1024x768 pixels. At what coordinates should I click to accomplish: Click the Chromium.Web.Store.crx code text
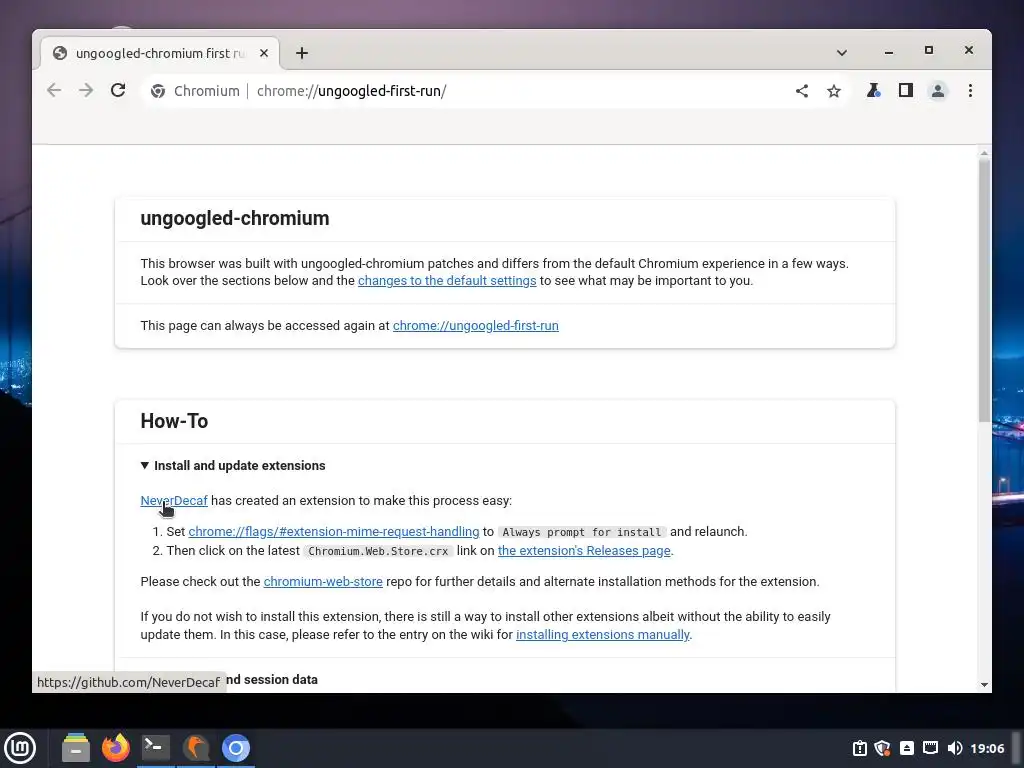pos(378,551)
